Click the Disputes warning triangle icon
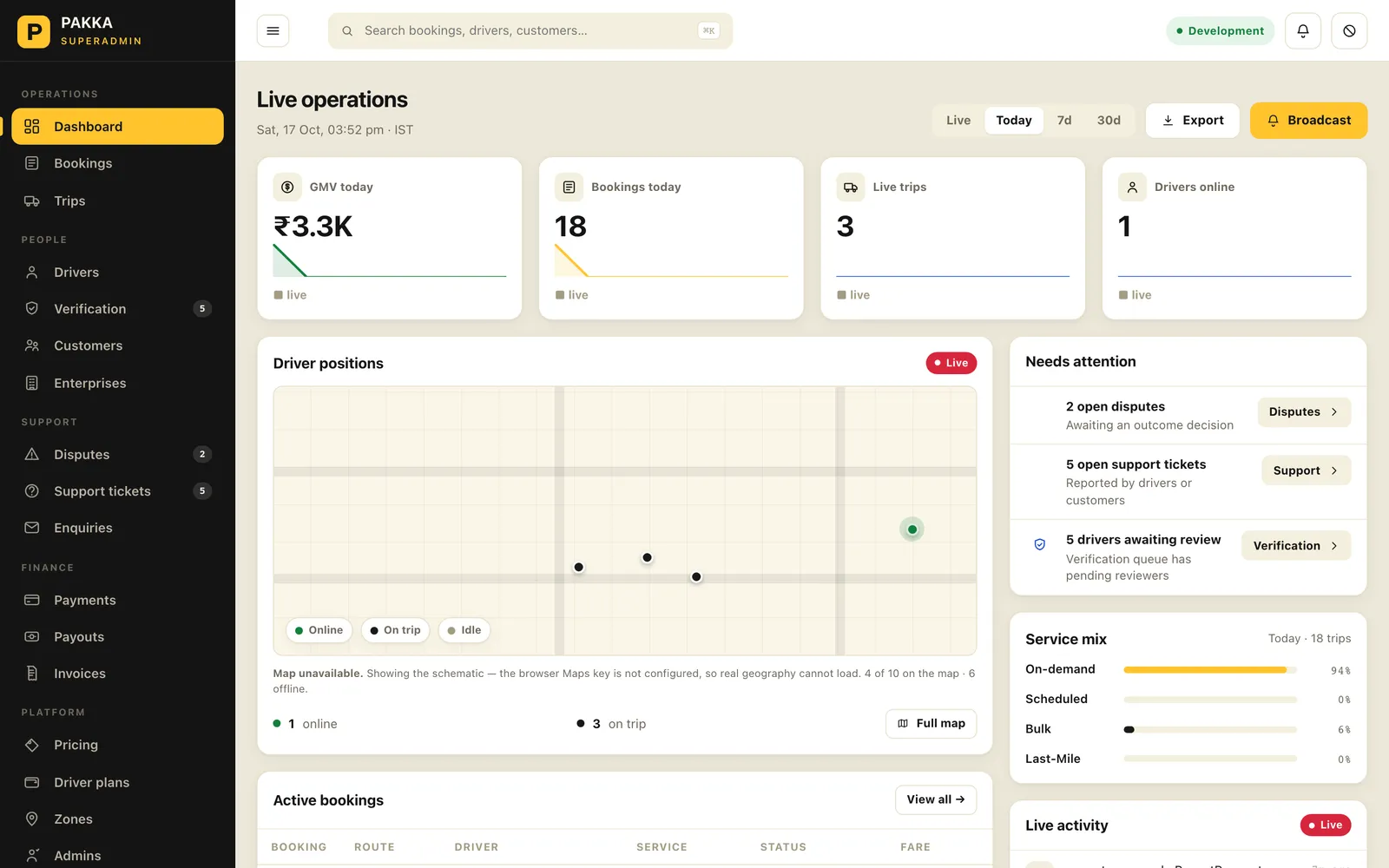 [x=32, y=454]
